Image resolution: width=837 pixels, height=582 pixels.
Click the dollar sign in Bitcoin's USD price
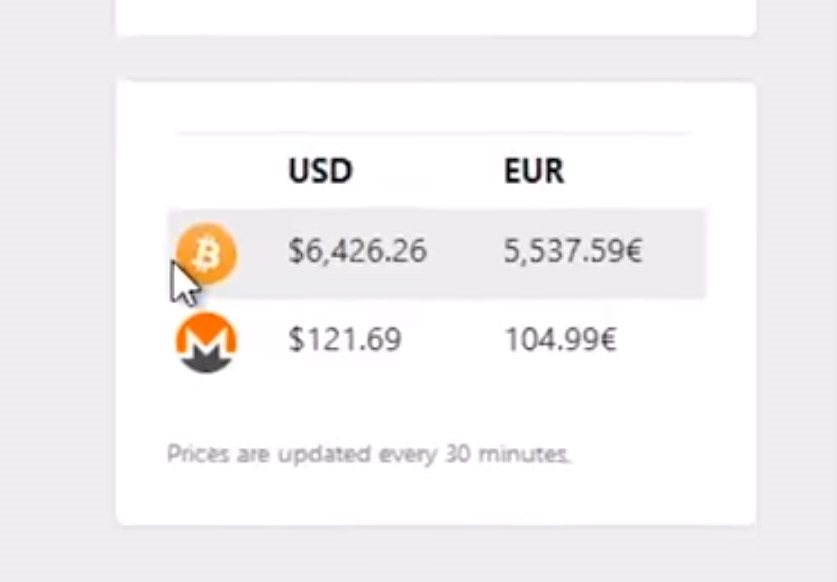[x=296, y=252]
